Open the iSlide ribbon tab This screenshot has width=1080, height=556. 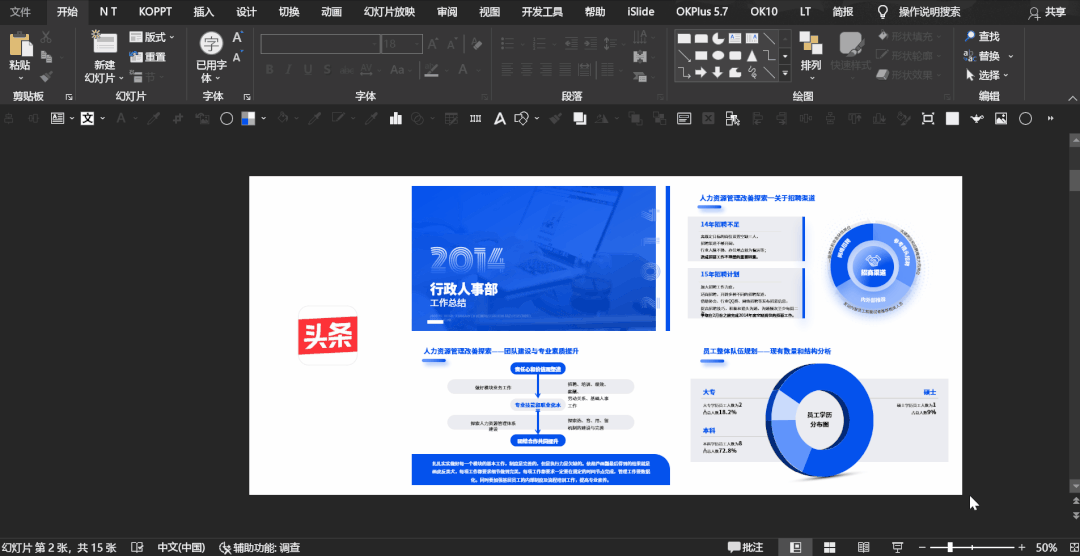[x=641, y=12]
